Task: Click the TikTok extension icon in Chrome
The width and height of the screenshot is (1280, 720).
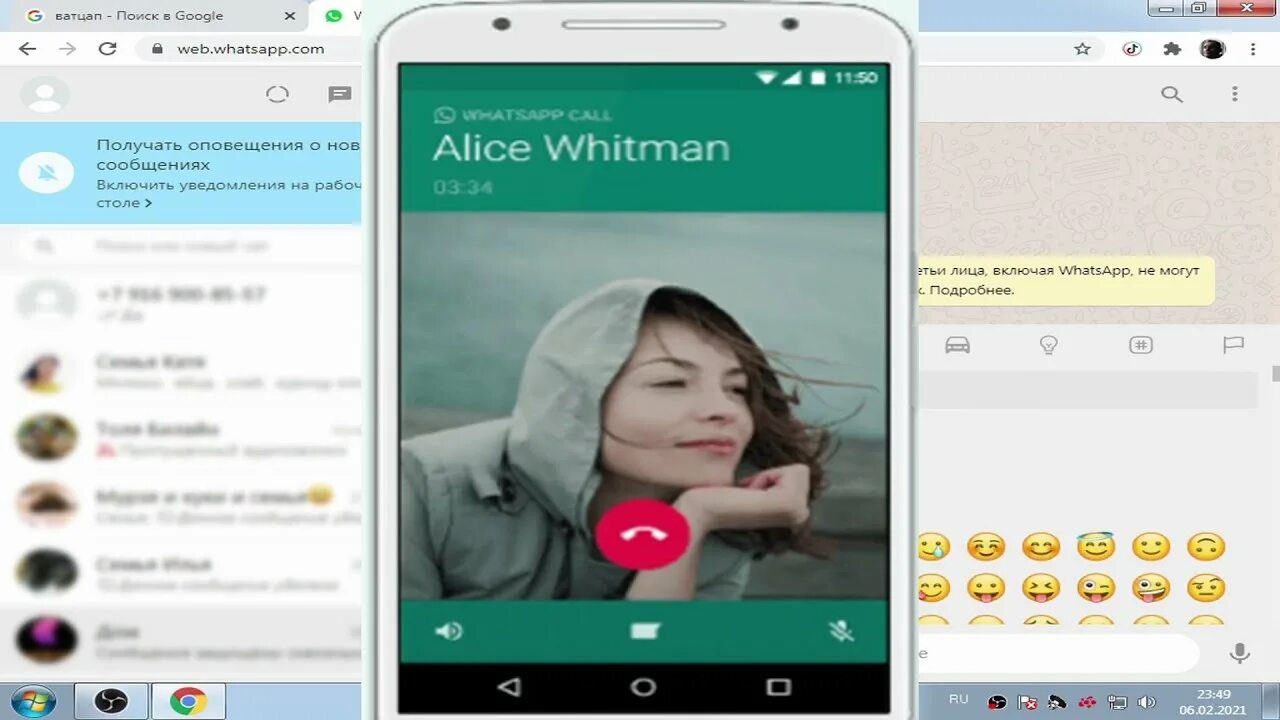Action: pos(1132,48)
